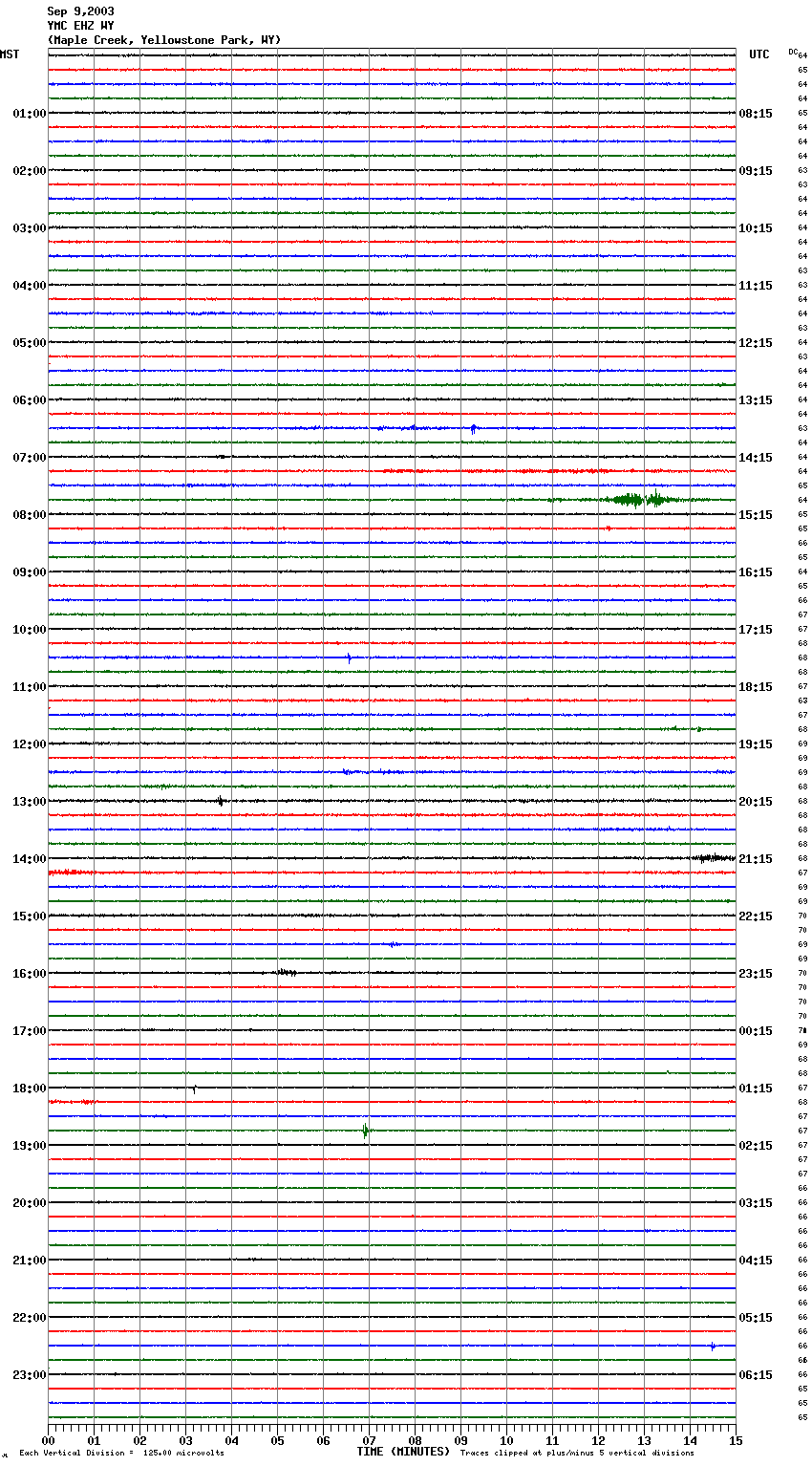Select the '05:00' MST time label
Screen dimensions: 812x1466
point(30,343)
